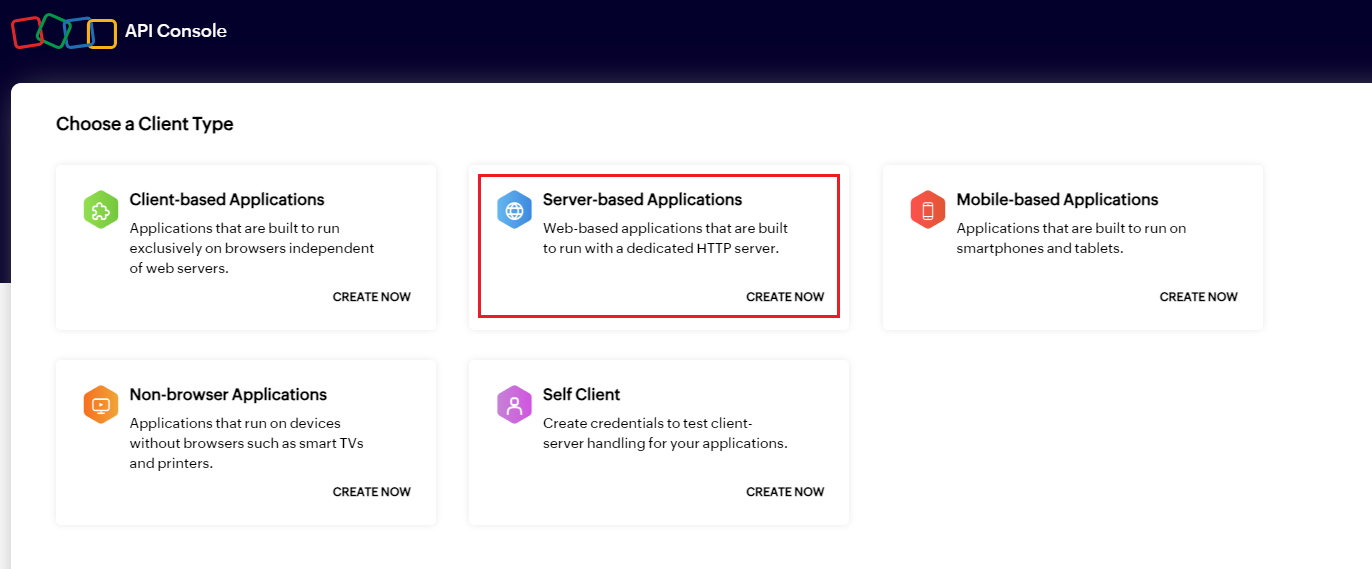Click the orange TV Non-browser Applications icon
The width and height of the screenshot is (1372, 569).
[101, 405]
